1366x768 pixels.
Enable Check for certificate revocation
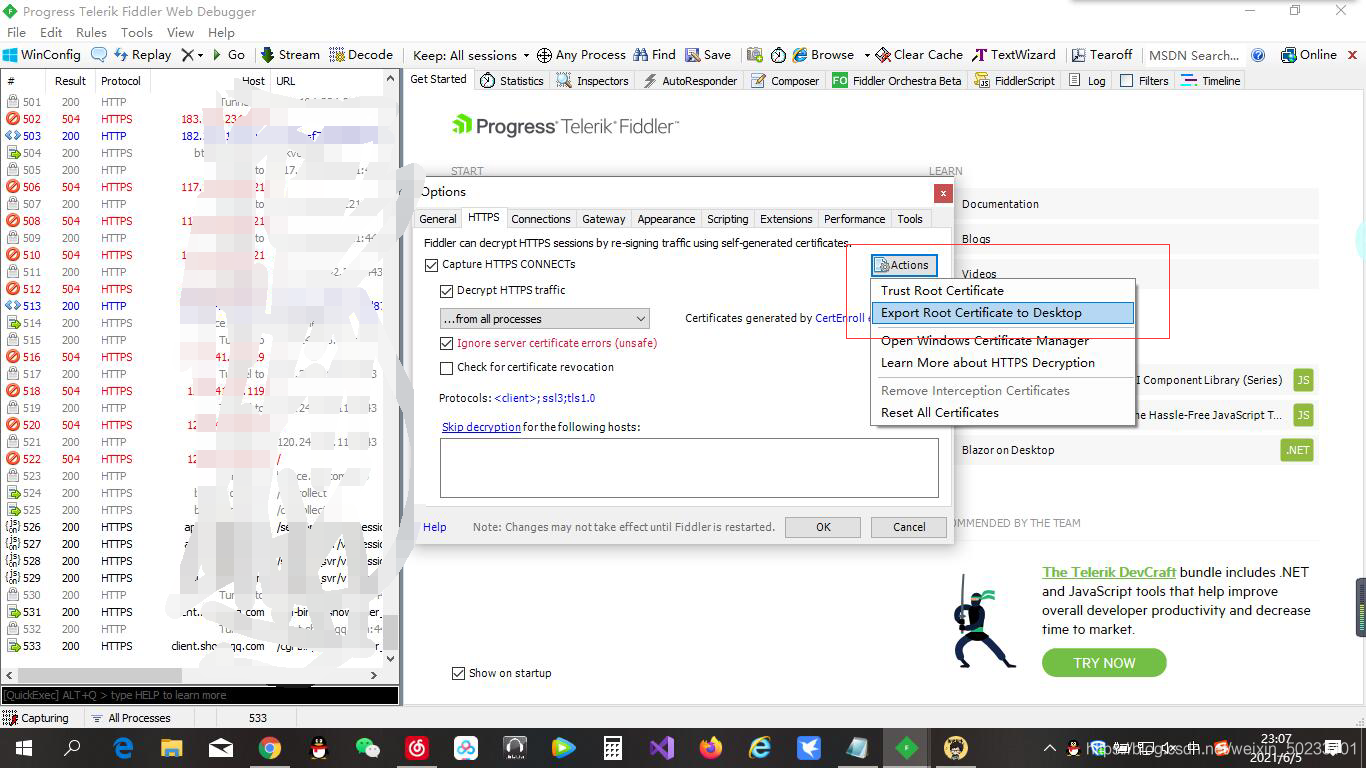[447, 367]
